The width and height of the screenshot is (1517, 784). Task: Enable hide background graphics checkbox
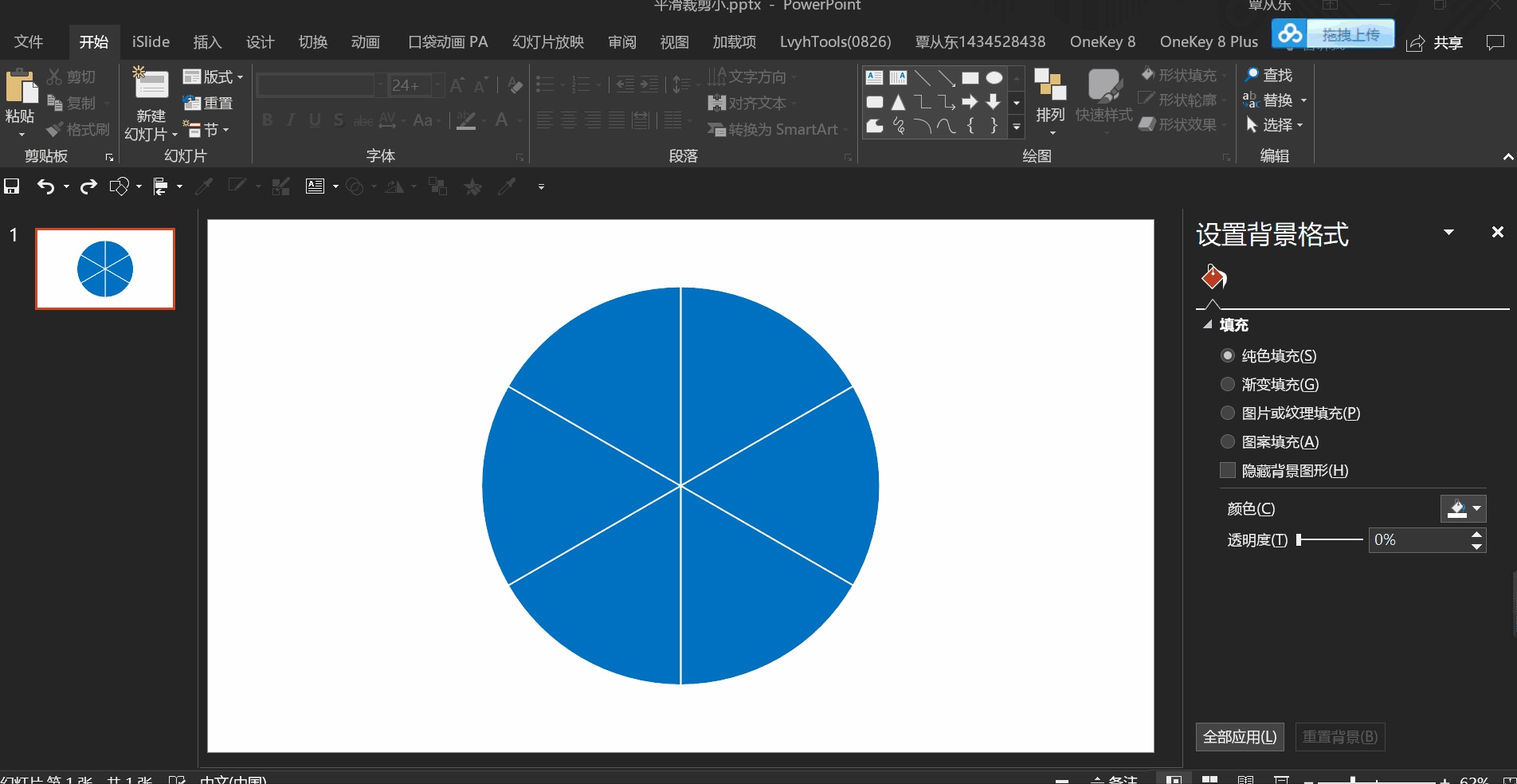[1228, 471]
